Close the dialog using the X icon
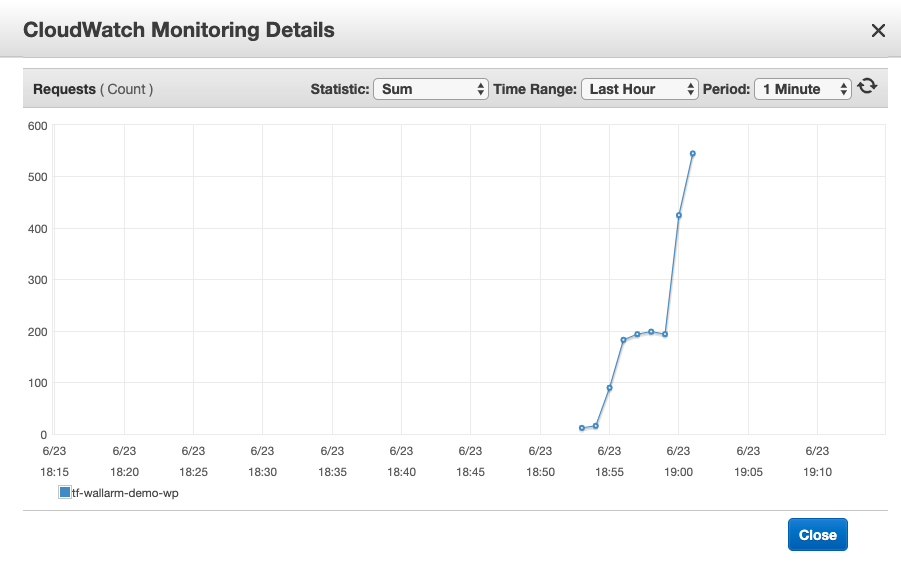This screenshot has height=562, width=901. (878, 30)
